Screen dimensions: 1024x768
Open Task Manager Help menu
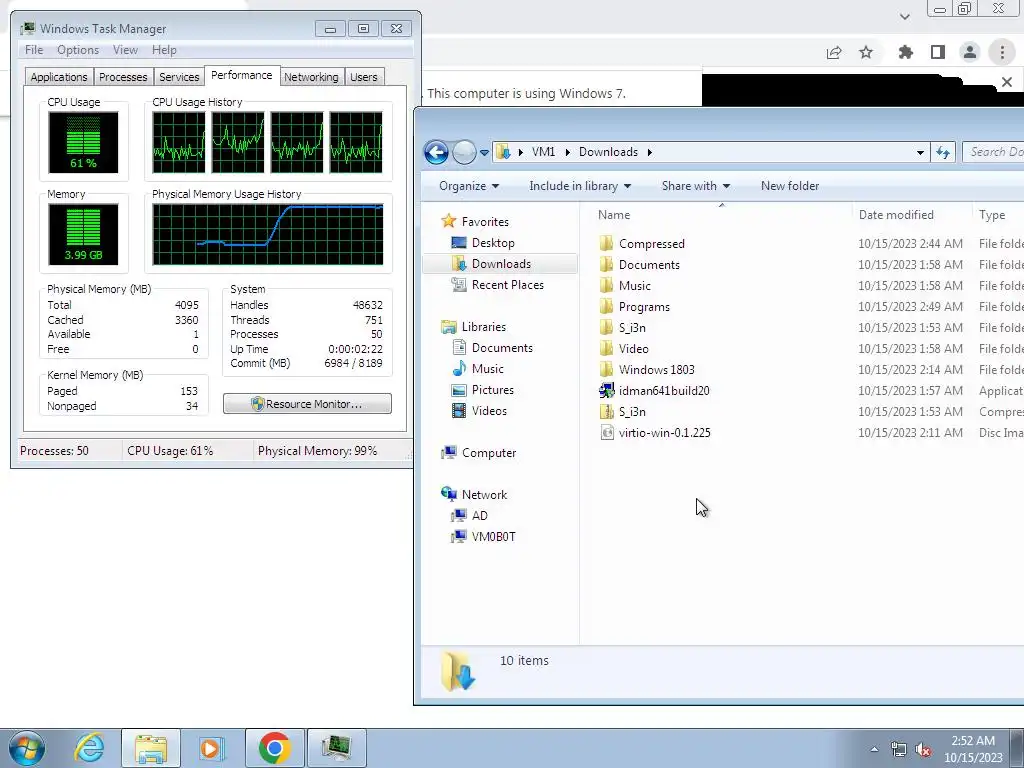coord(164,50)
